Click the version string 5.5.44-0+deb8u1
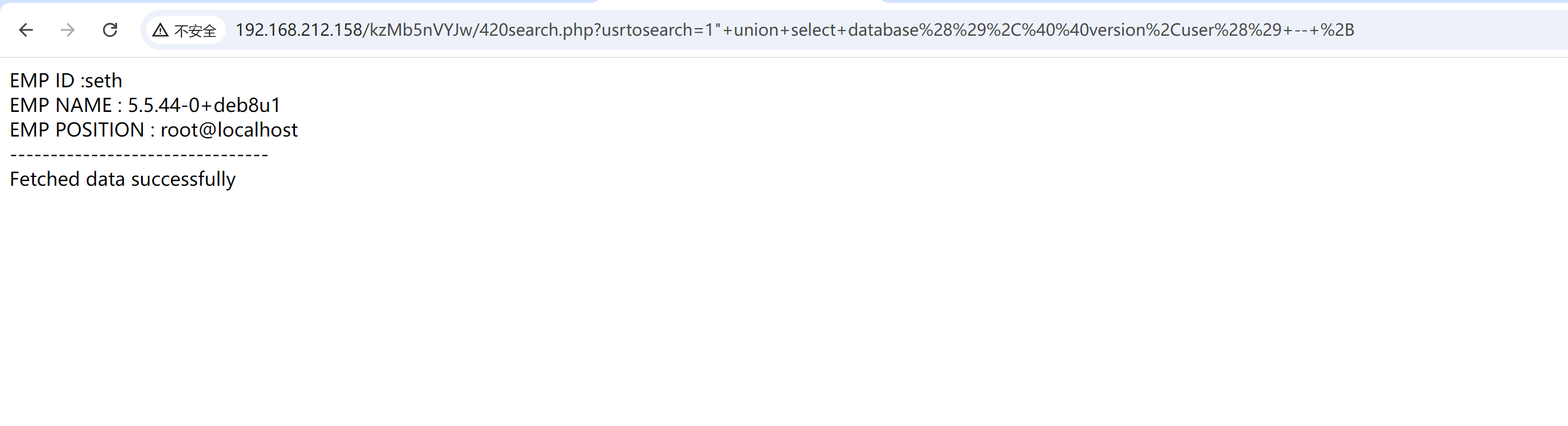 204,105
